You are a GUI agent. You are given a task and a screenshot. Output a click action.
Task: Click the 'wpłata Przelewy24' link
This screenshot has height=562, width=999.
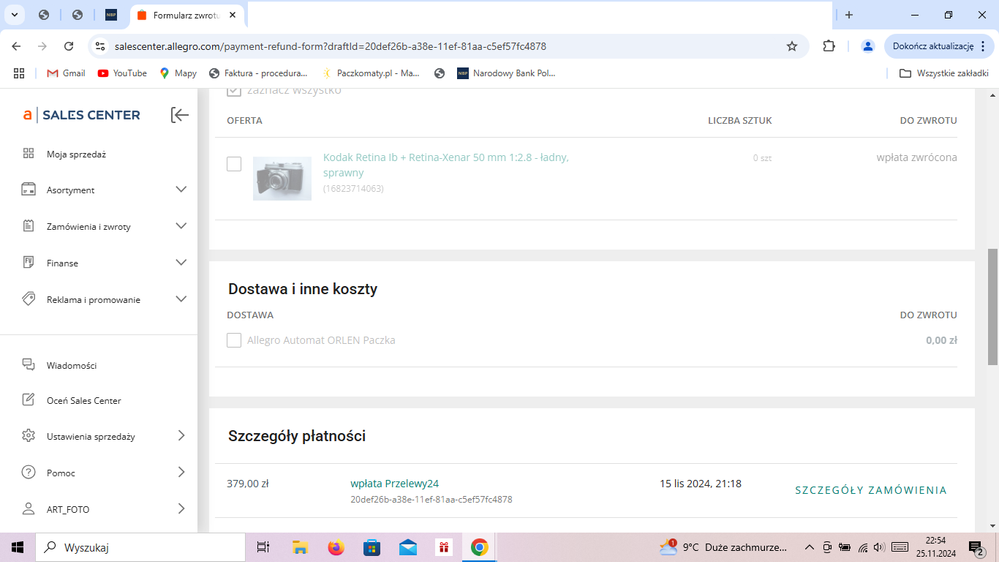point(394,484)
